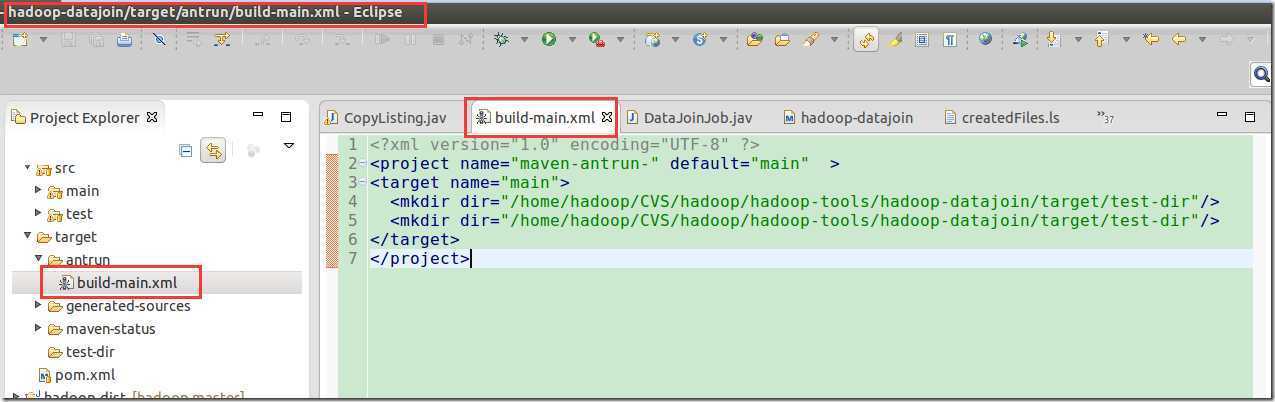Minimize the editor area

1221,116
